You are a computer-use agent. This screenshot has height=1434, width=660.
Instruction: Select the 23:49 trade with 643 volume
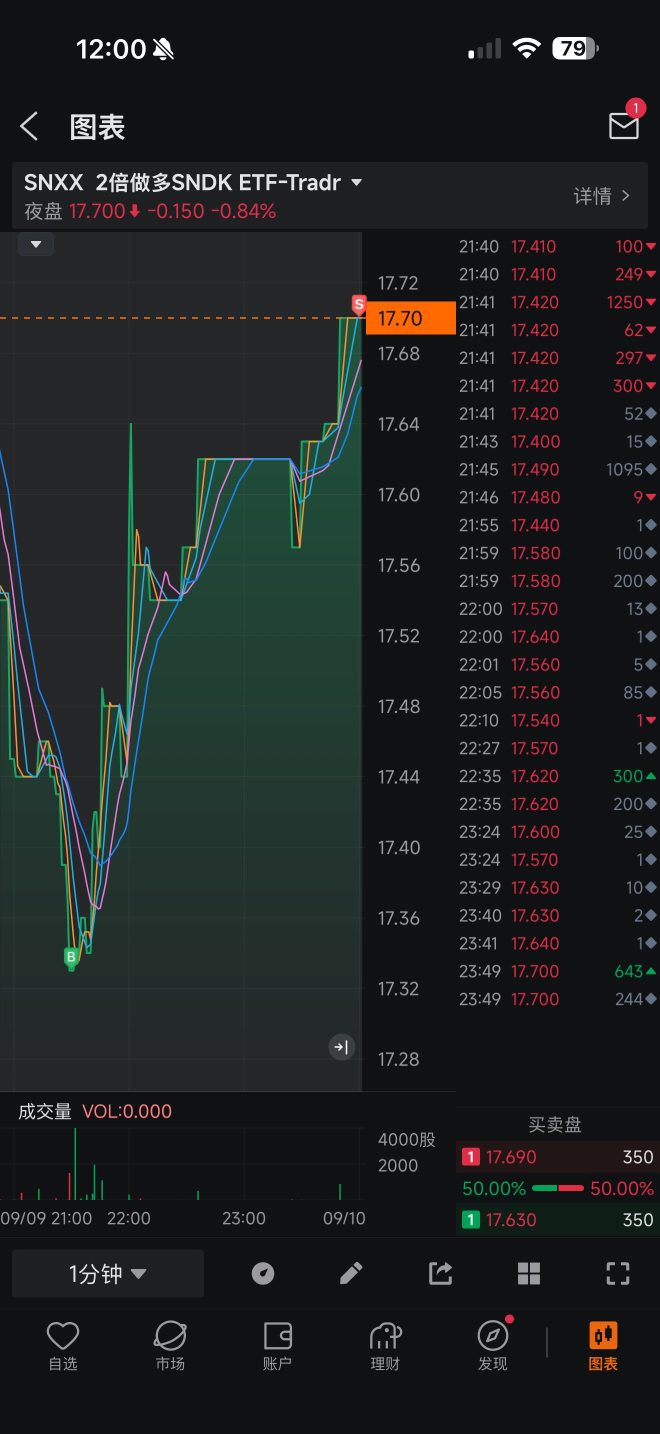click(x=557, y=971)
